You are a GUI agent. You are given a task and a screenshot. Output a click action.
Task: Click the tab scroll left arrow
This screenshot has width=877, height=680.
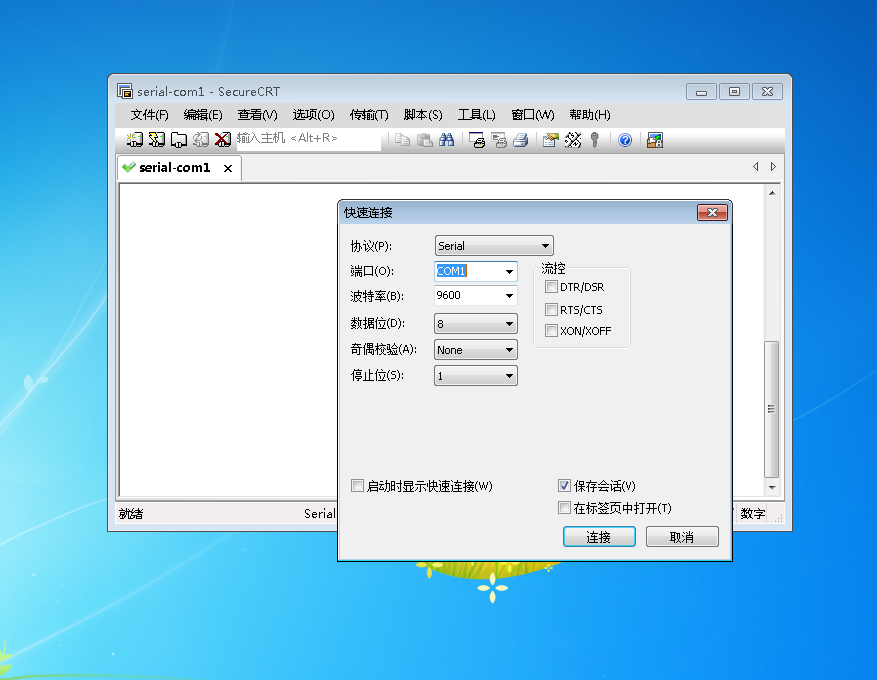pos(756,167)
